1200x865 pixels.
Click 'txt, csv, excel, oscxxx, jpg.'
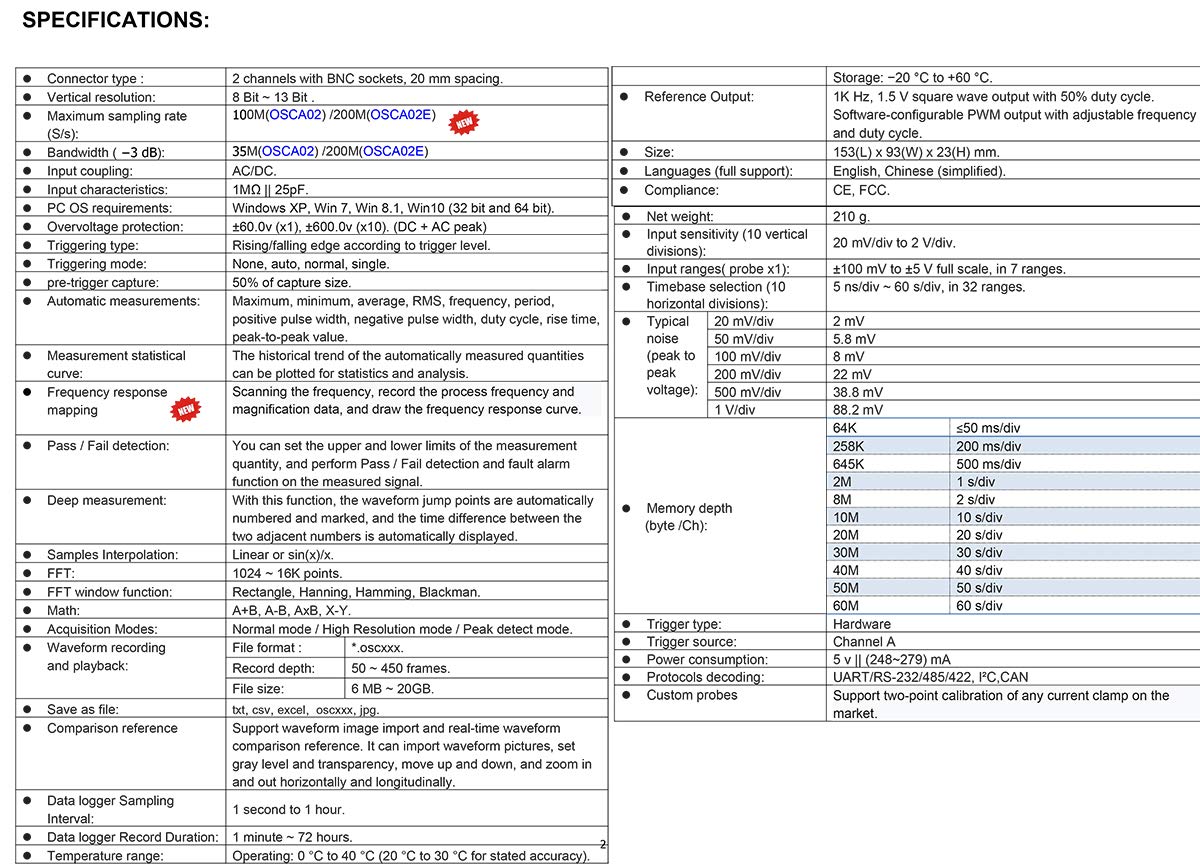pyautogui.click(x=306, y=710)
